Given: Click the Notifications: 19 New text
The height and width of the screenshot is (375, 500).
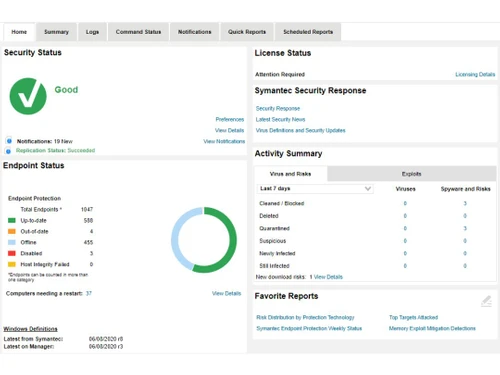Looking at the screenshot, I should point(45,141).
